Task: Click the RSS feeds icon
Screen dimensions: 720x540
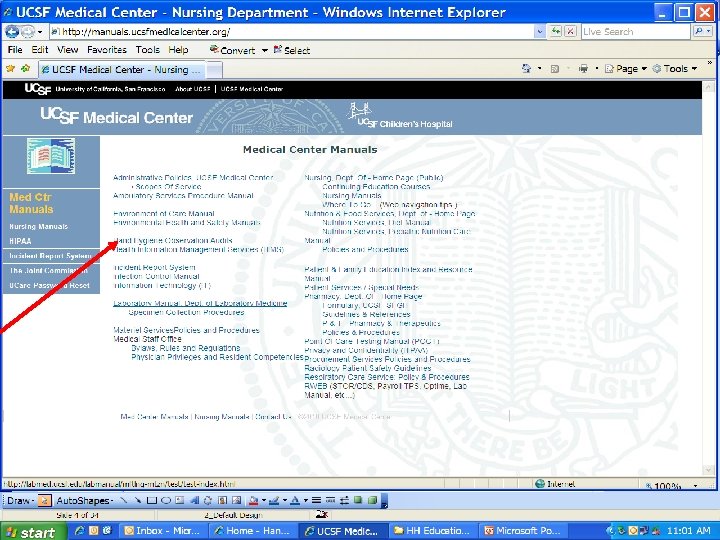Action: [x=555, y=68]
